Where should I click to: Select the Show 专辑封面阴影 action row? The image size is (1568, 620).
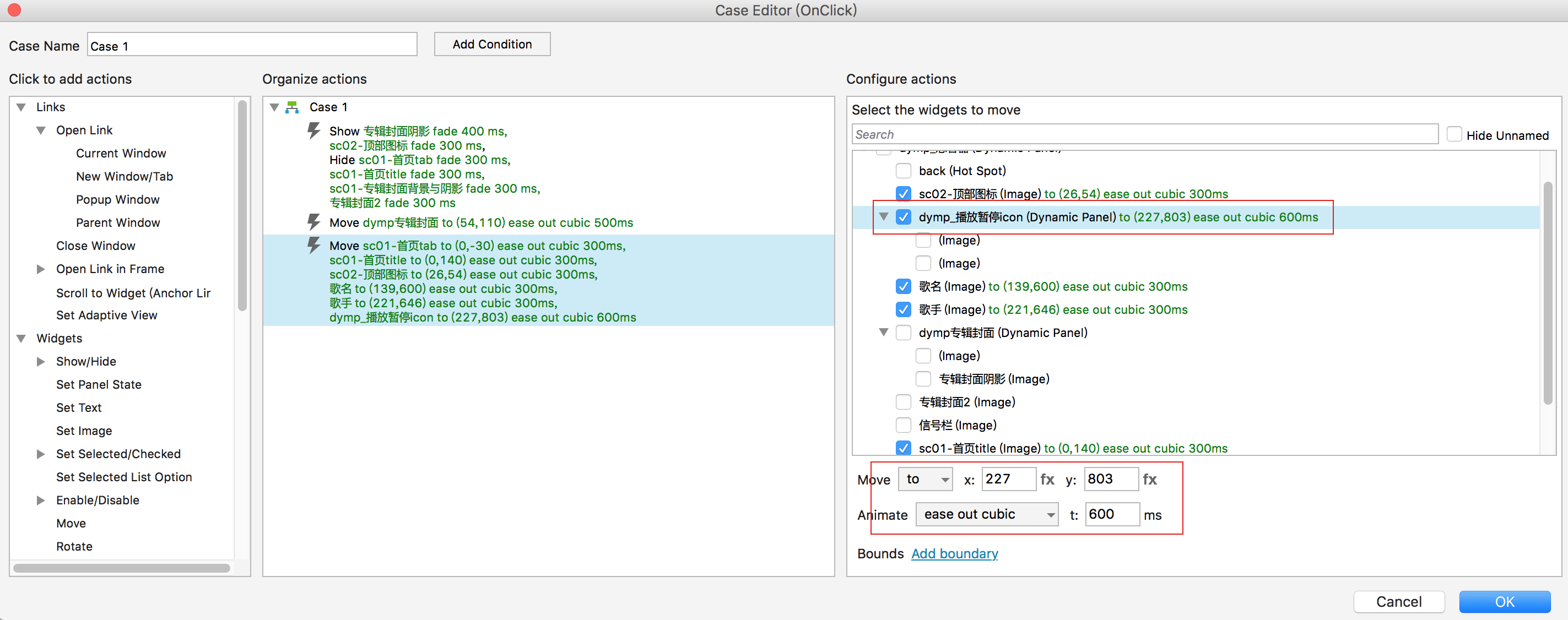pyautogui.click(x=548, y=167)
